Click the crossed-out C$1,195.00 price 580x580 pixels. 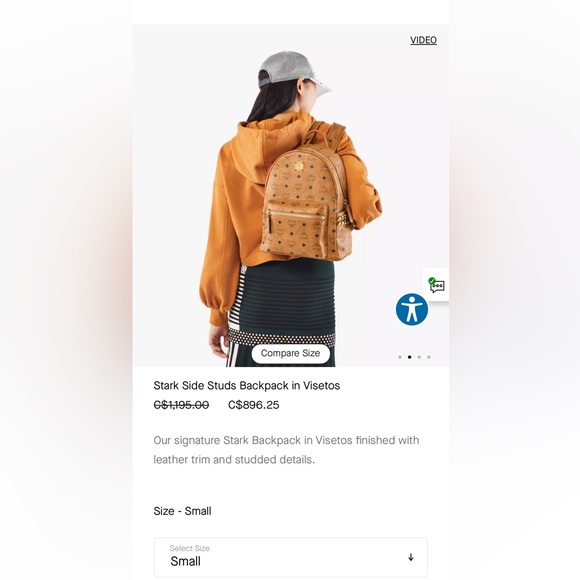point(181,405)
